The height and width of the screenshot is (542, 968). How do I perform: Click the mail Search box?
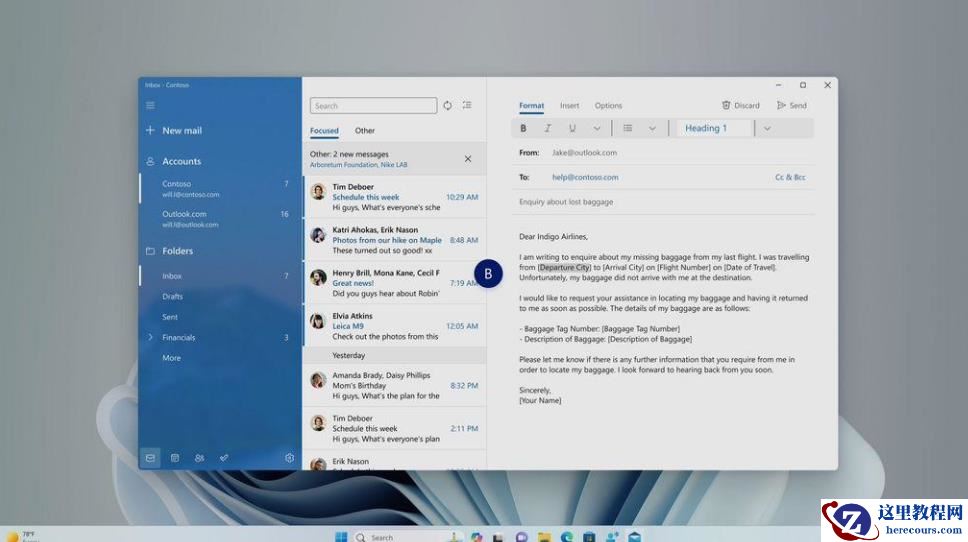pyautogui.click(x=373, y=106)
